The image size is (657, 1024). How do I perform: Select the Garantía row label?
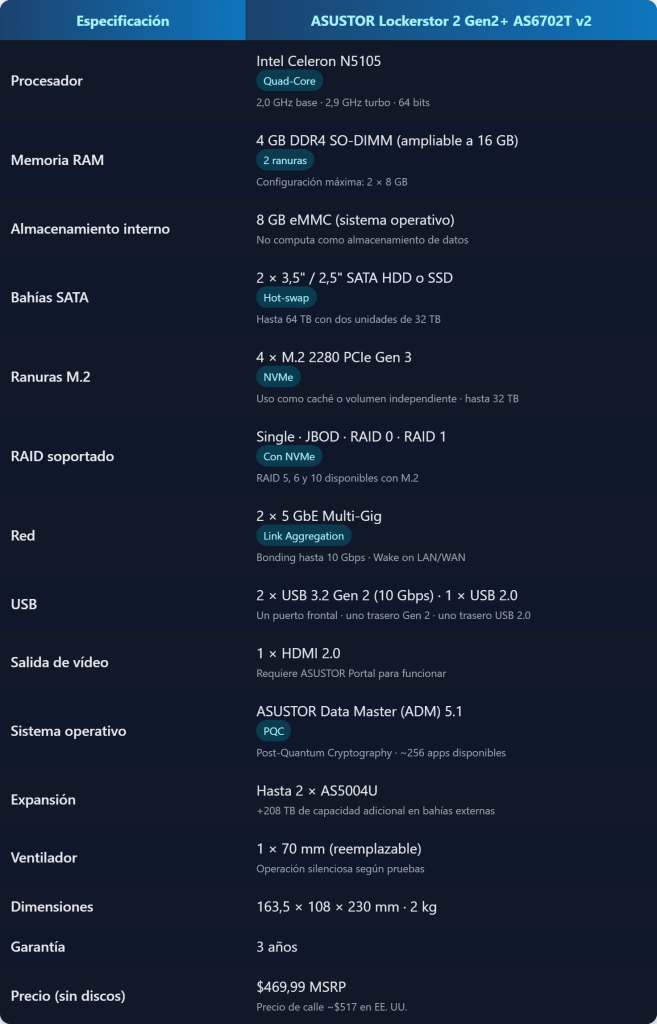point(38,947)
